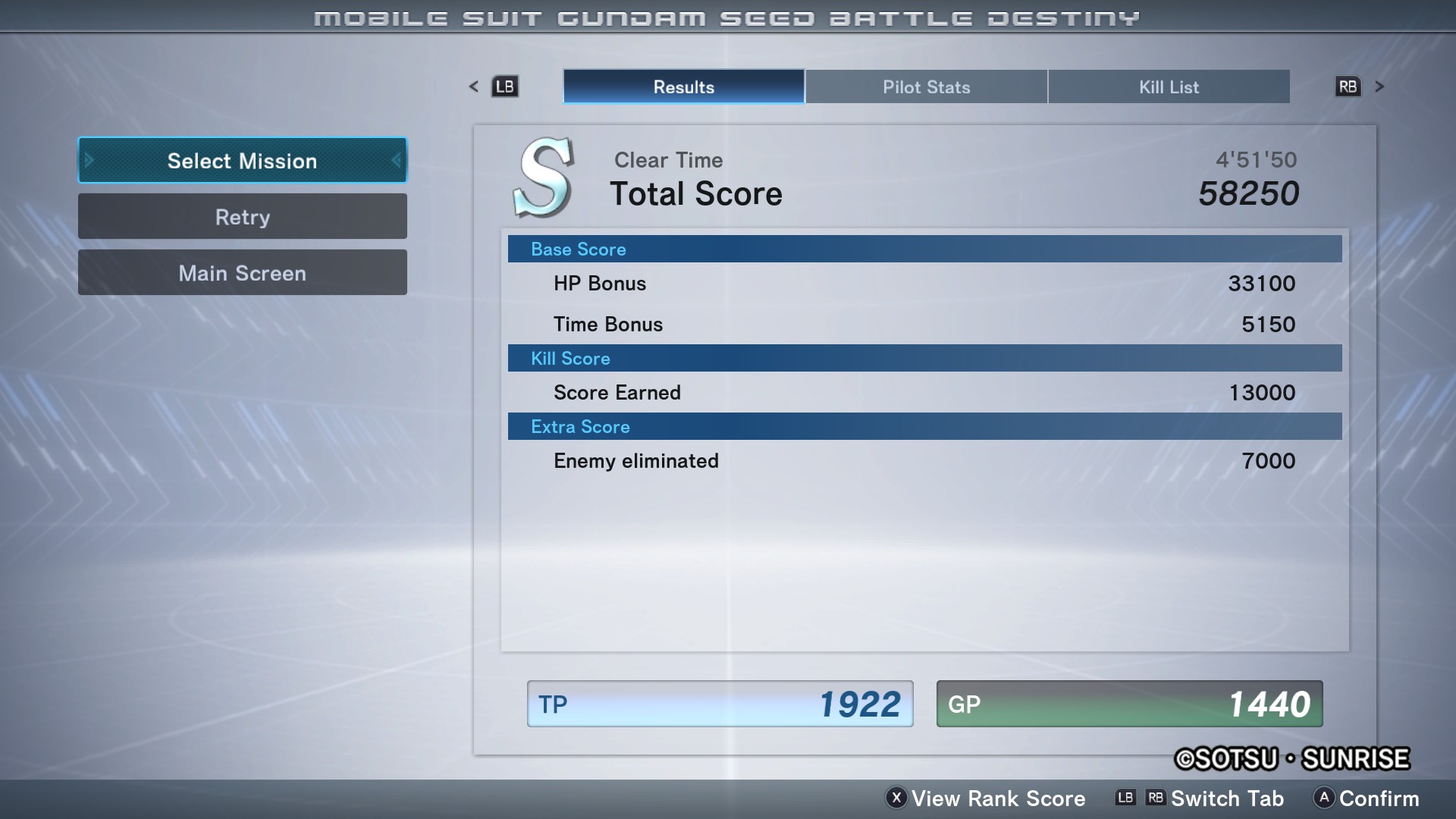Click the Confirm label
1456x819 pixels.
(1379, 799)
